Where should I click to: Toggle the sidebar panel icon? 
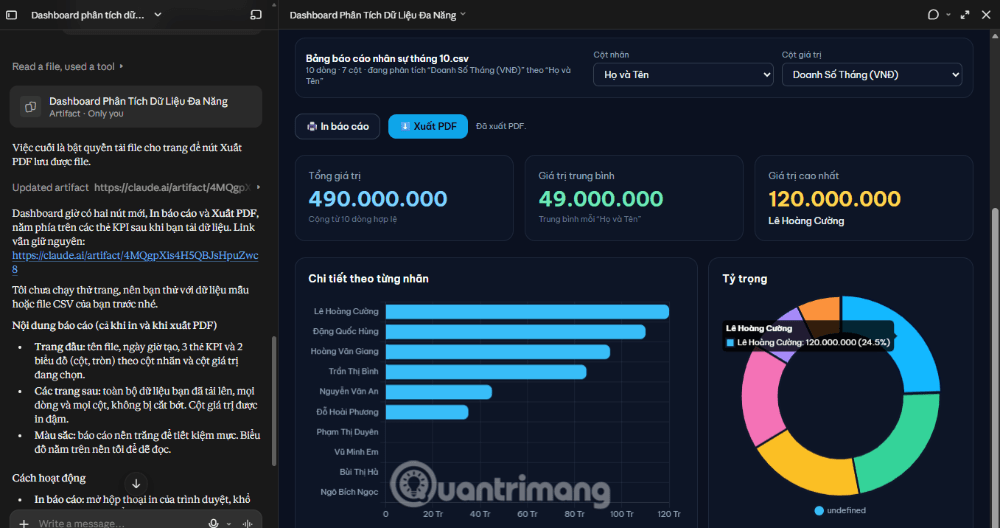(x=11, y=15)
